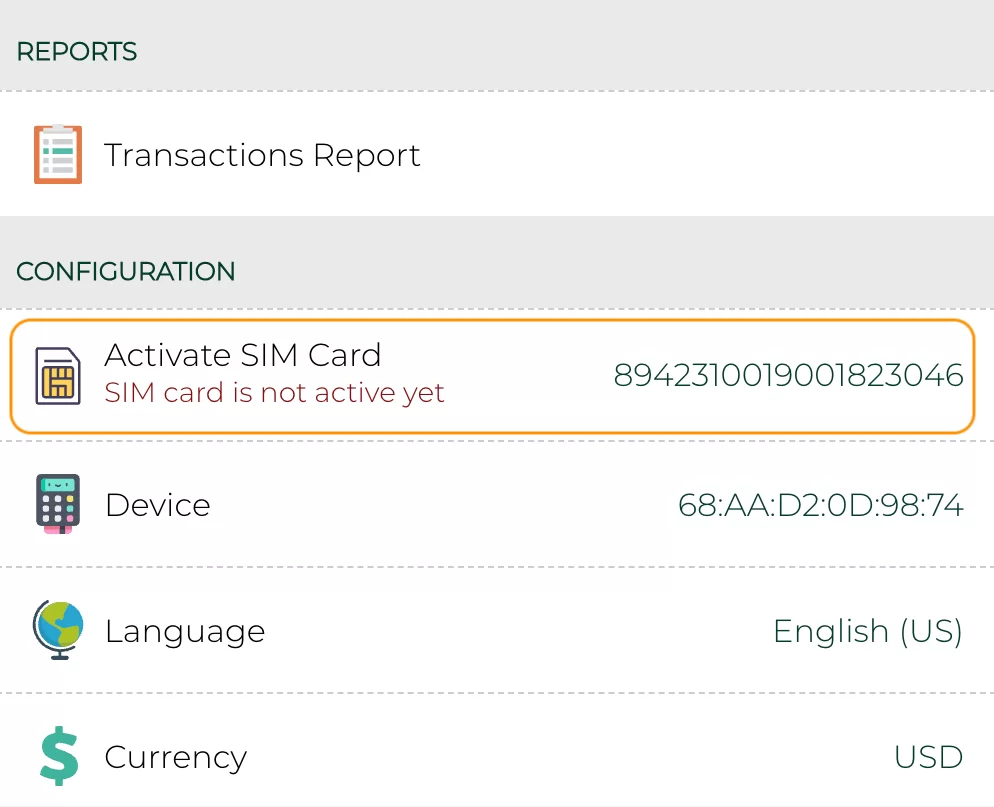The height and width of the screenshot is (807, 994).
Task: Change the USD currency value
Action: coord(928,757)
